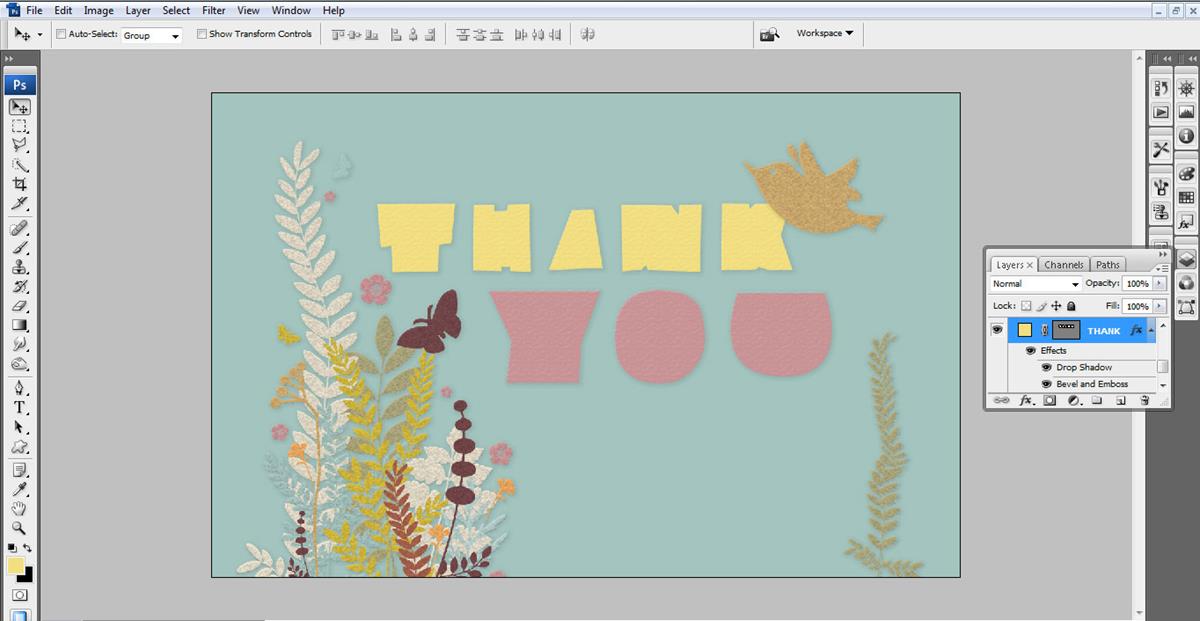Select the Horizontal Type tool

pyautogui.click(x=19, y=407)
